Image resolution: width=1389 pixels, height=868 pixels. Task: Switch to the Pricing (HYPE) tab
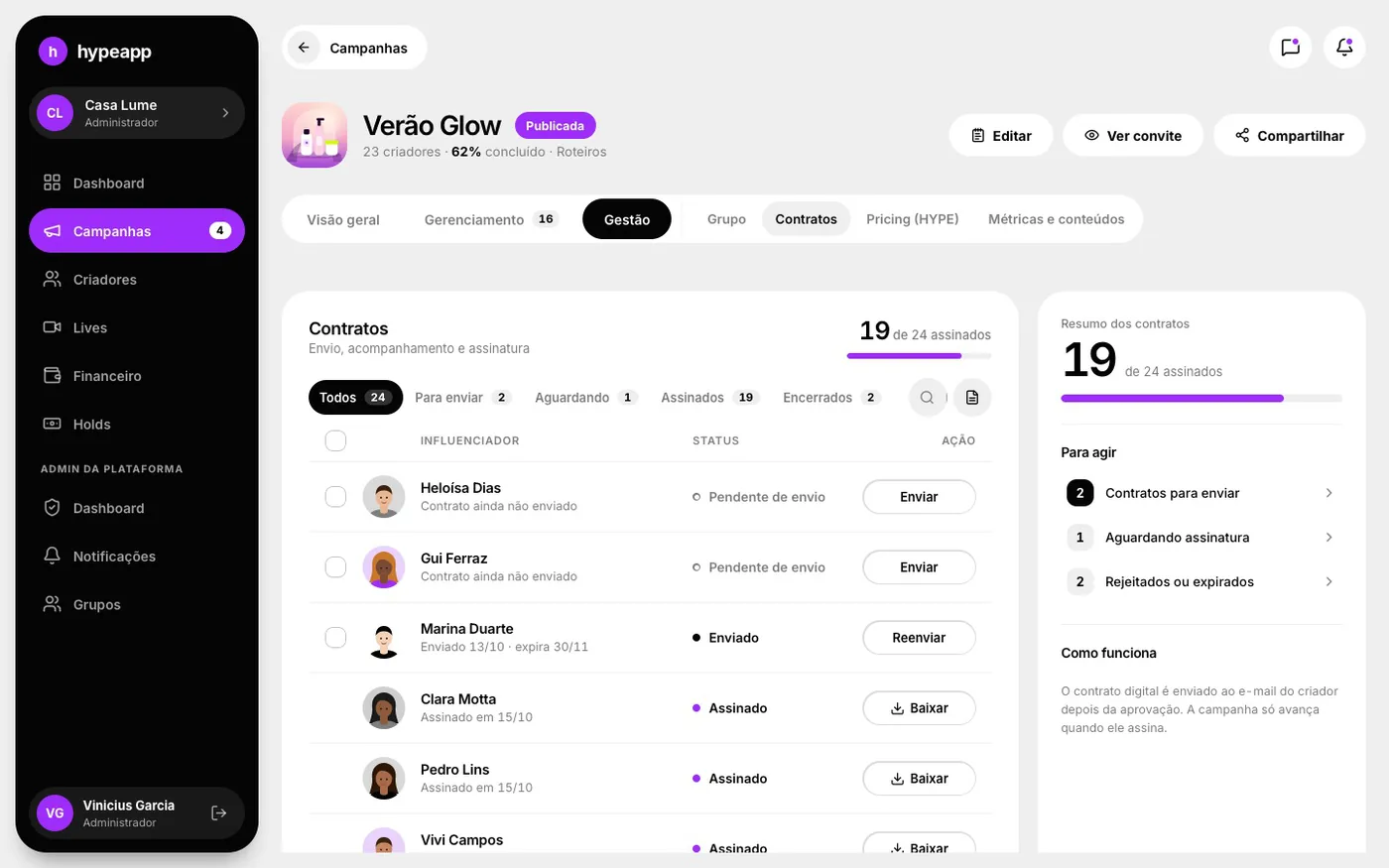tap(912, 219)
